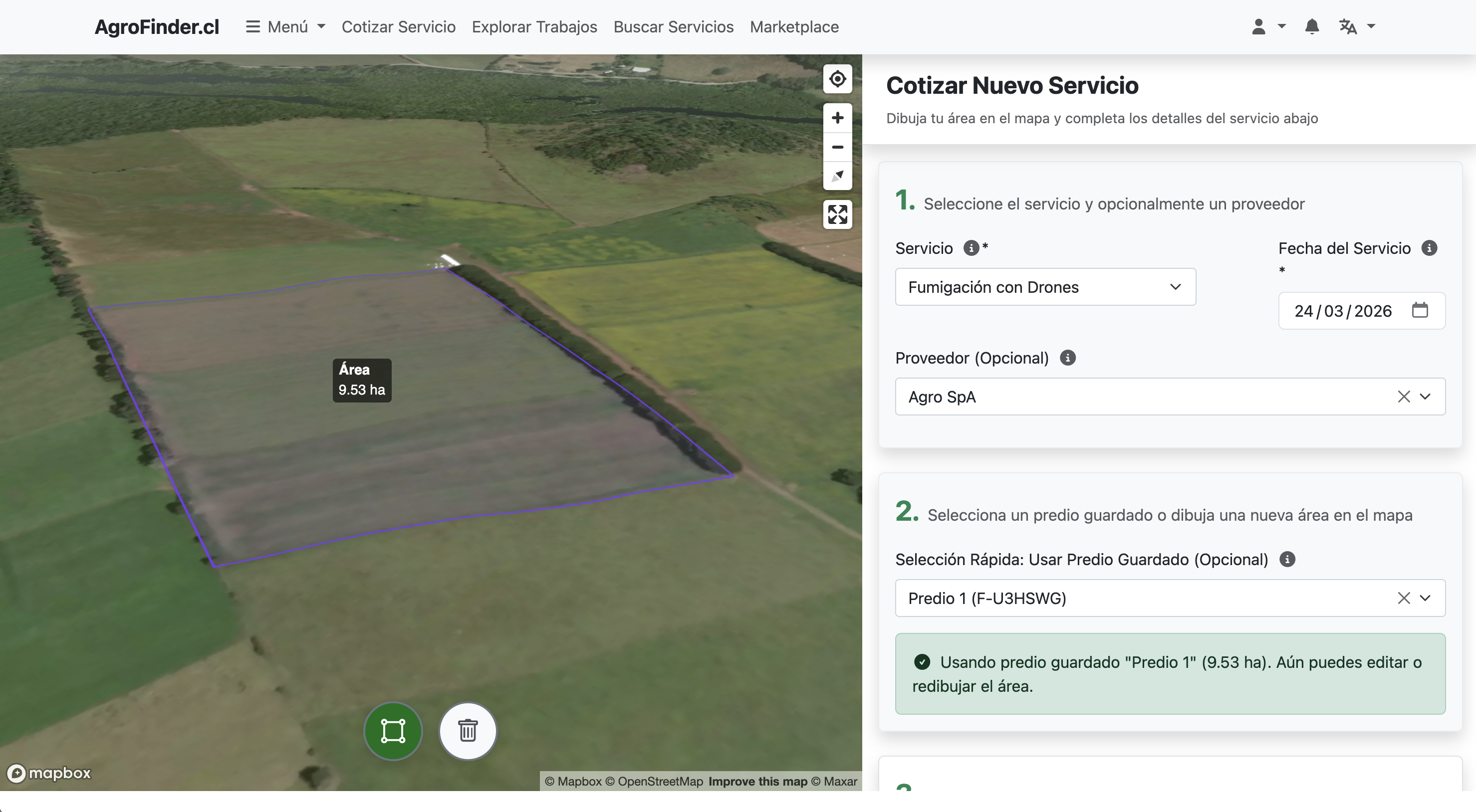
Task: Clear the Agro SpA provider selection
Action: (x=1403, y=396)
